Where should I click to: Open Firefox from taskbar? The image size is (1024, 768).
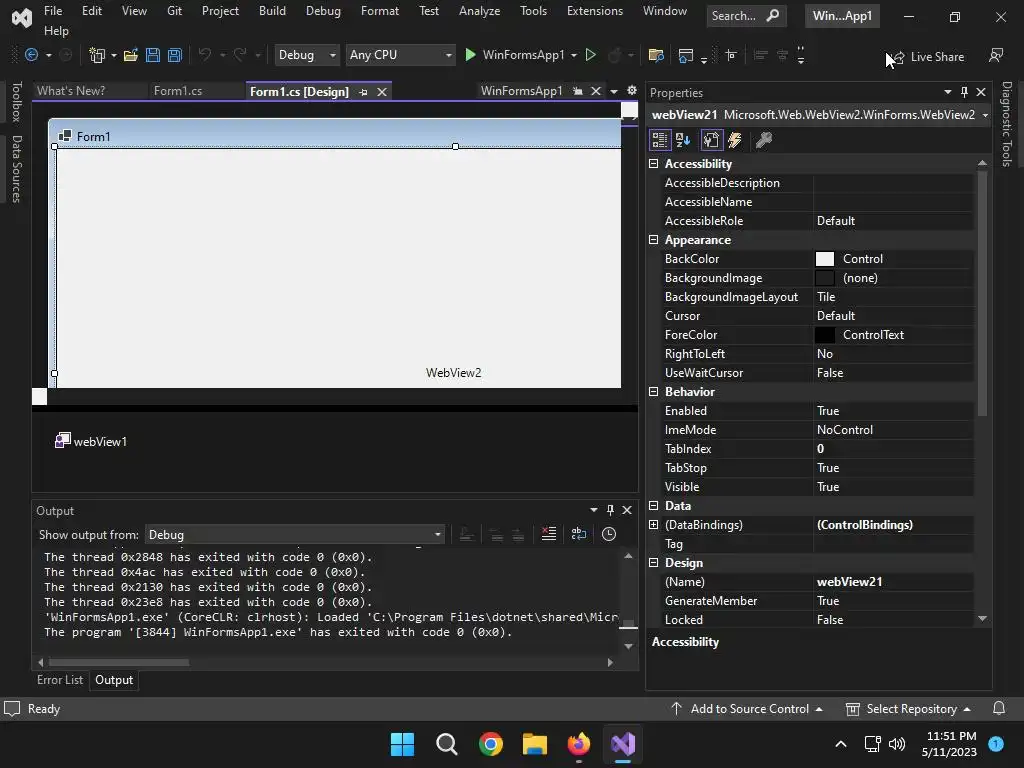point(579,744)
